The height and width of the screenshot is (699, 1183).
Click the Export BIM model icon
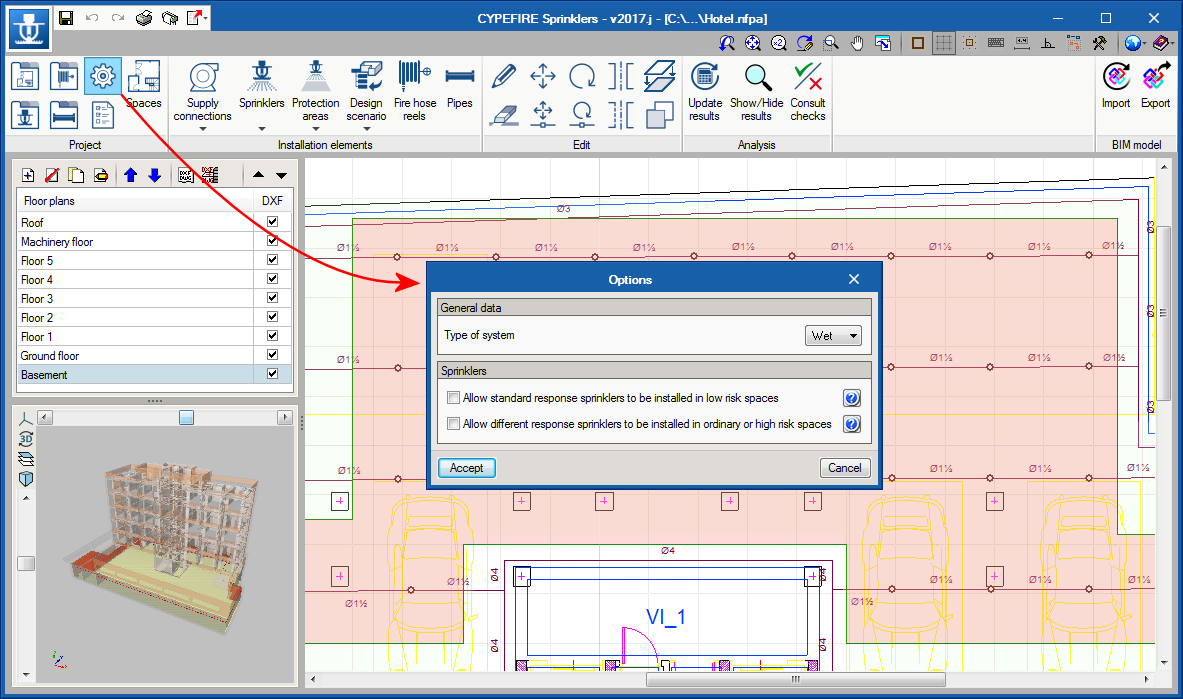1155,78
